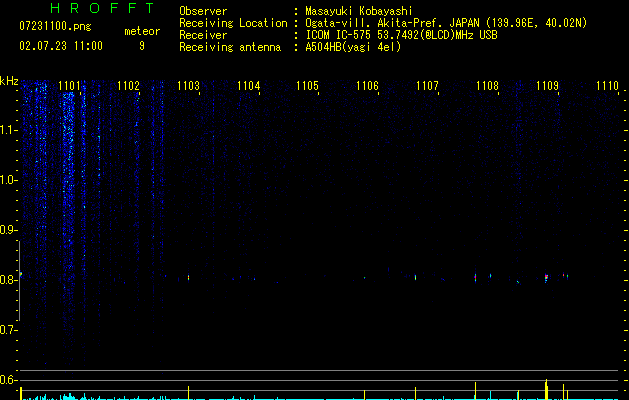Click the 1105 time axis label
This screenshot has width=629, height=400.
coord(308,86)
